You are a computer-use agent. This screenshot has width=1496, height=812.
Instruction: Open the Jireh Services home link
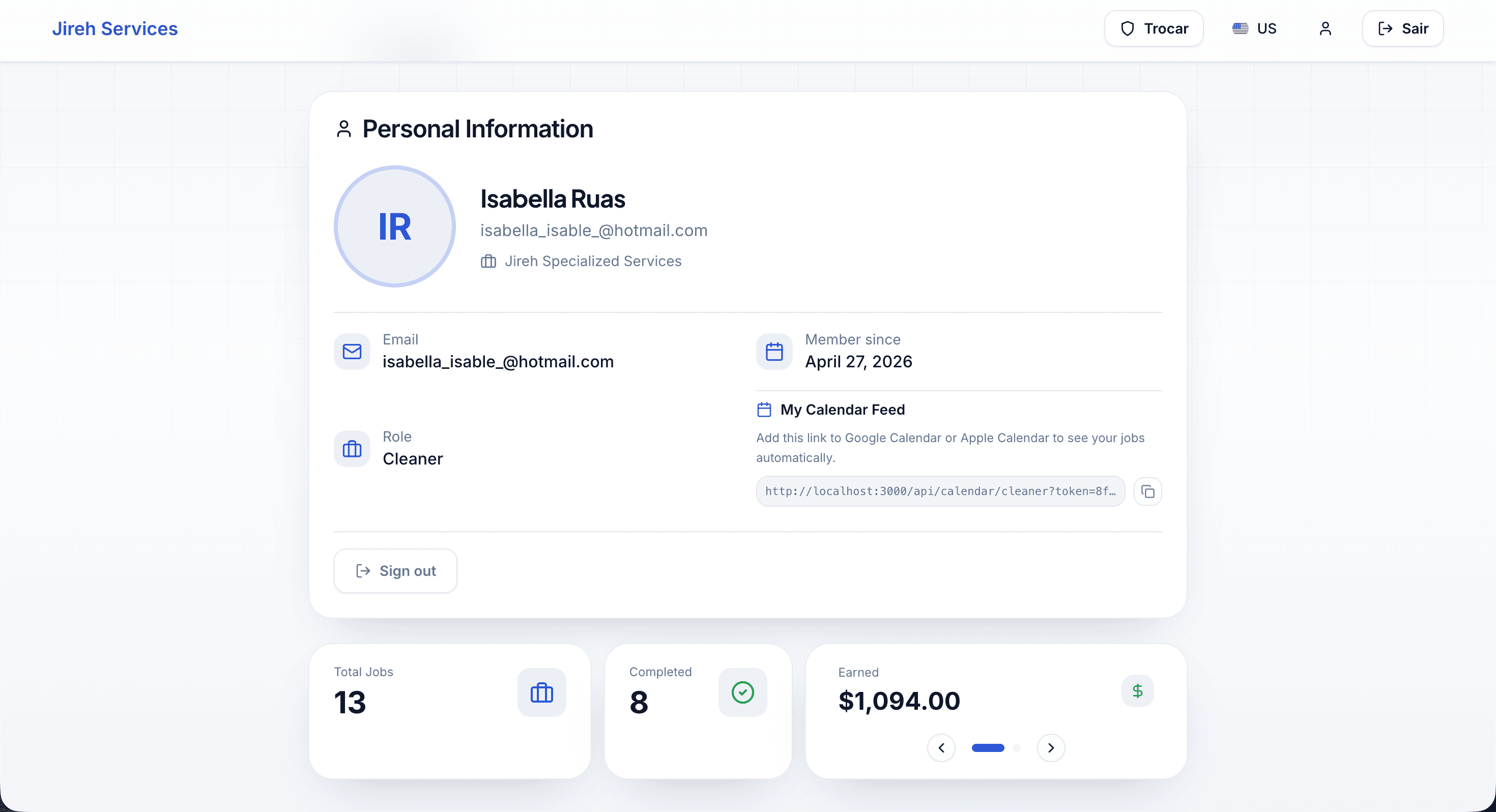[115, 28]
